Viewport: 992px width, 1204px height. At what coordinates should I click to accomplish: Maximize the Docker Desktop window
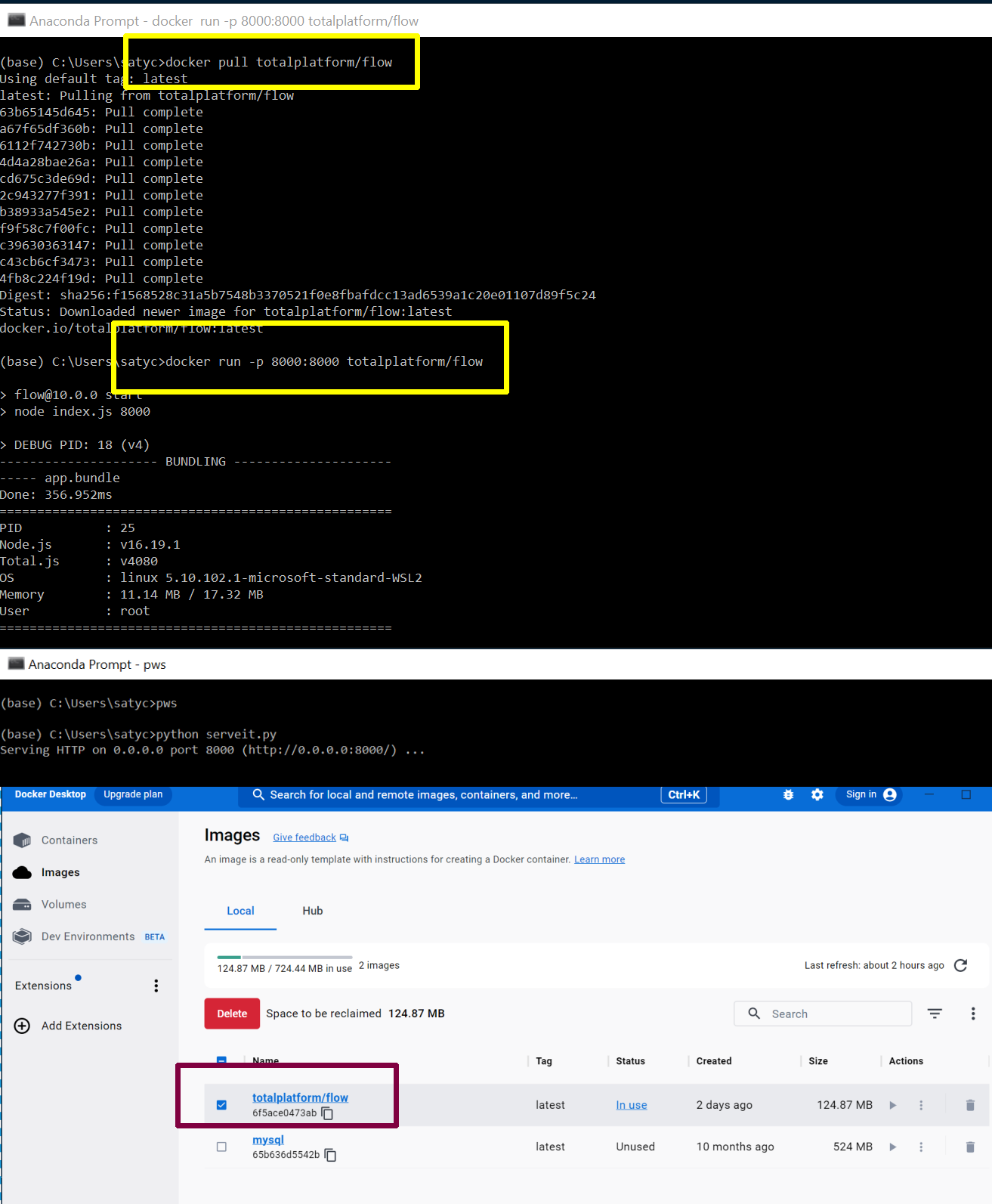point(966,794)
